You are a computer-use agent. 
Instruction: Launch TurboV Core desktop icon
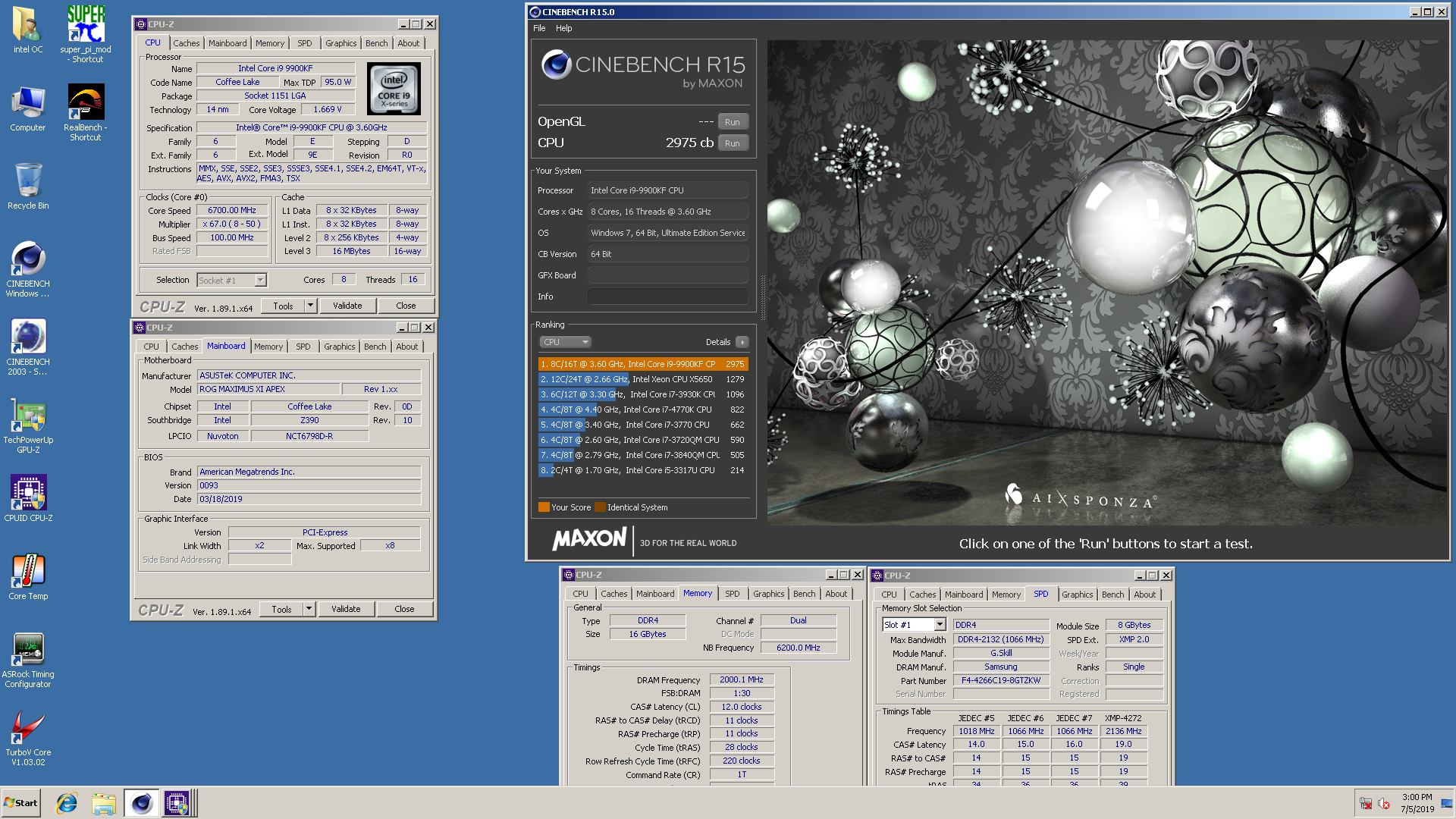pyautogui.click(x=28, y=738)
